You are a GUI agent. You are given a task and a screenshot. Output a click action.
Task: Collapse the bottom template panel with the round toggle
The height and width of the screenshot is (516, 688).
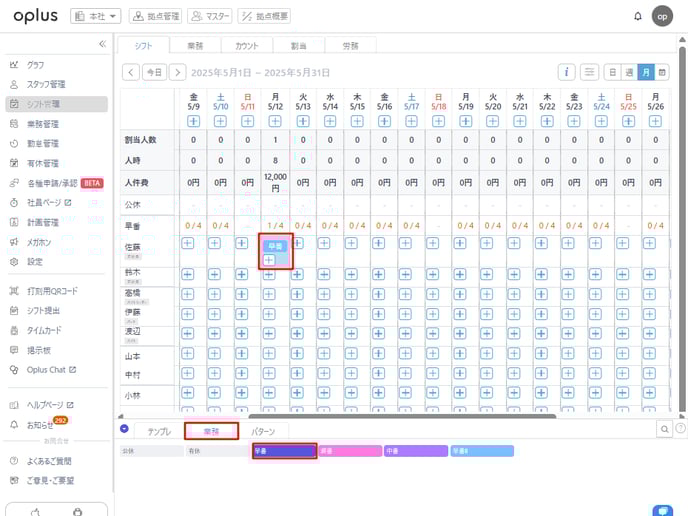point(124,429)
